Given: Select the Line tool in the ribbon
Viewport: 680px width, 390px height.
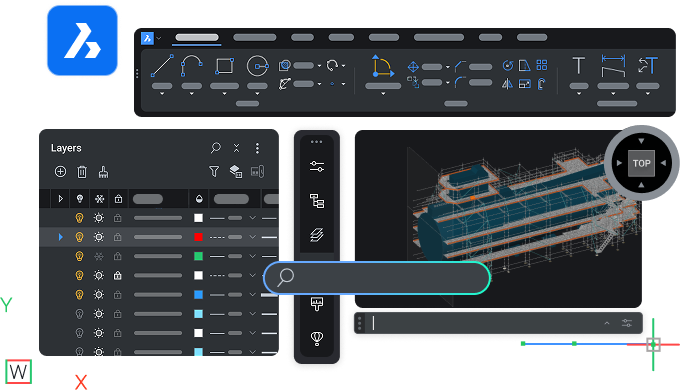Looking at the screenshot, I should [162, 66].
